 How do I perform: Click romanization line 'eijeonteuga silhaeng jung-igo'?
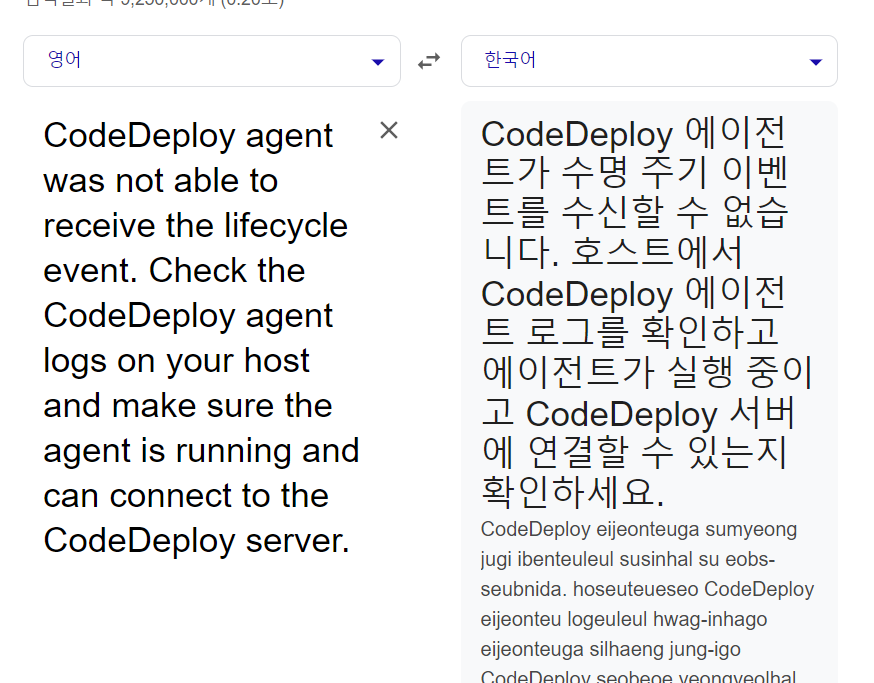[x=610, y=650]
